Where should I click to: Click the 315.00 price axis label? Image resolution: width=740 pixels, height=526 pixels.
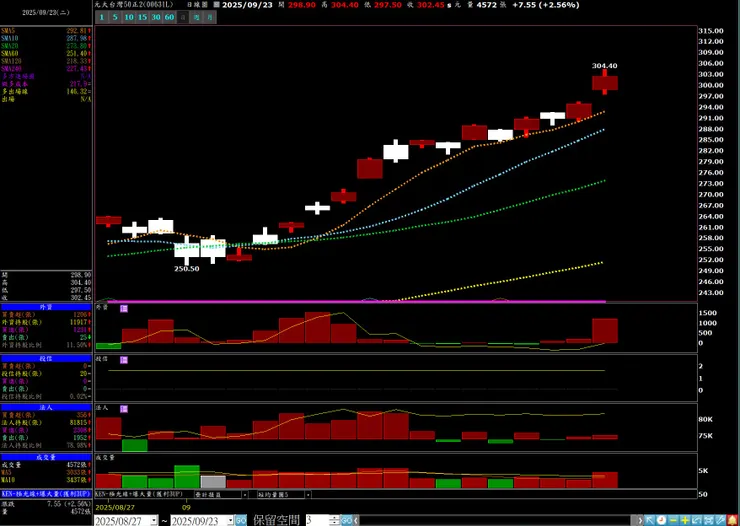click(711, 31)
